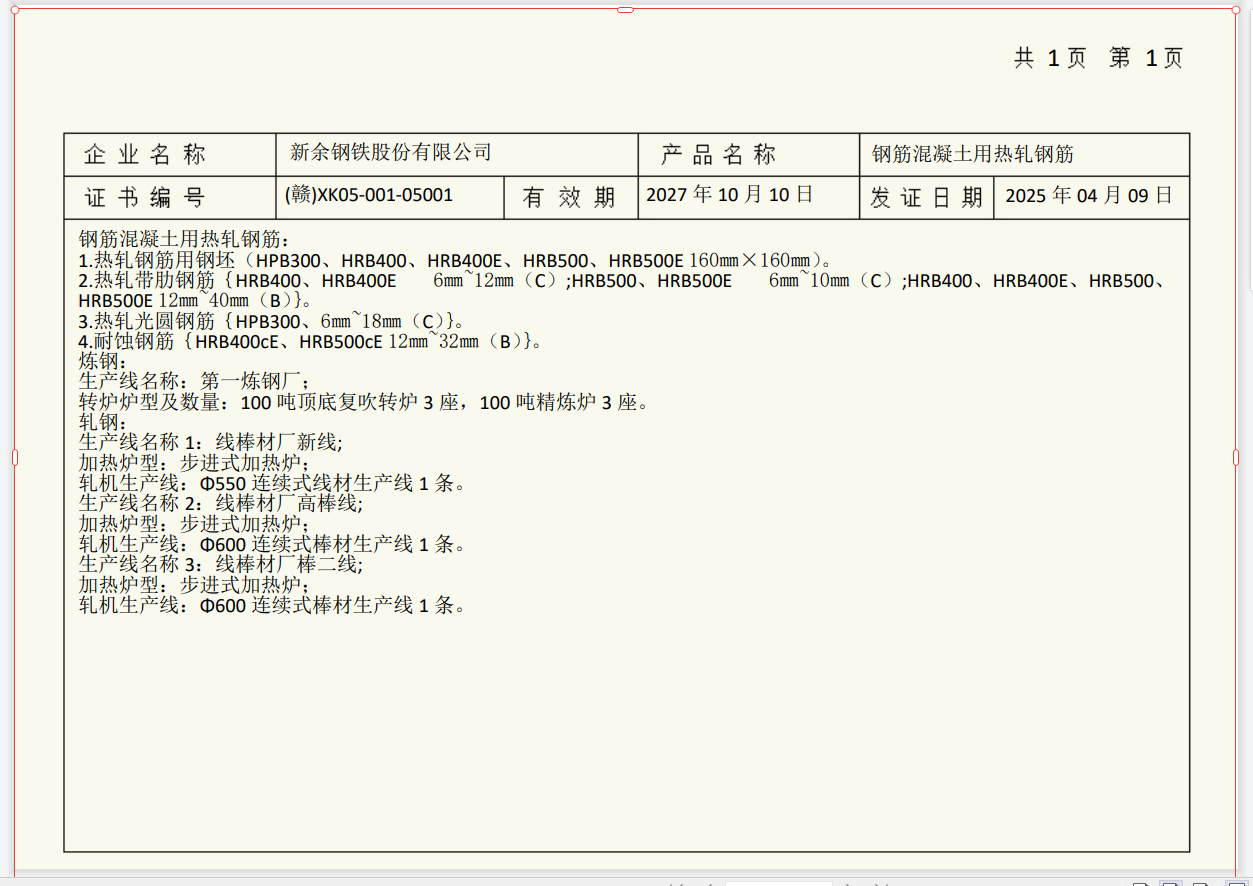The height and width of the screenshot is (886, 1253).
Task: Select the company name 新余钢铁股份有限公司 cell
Action: [391, 153]
